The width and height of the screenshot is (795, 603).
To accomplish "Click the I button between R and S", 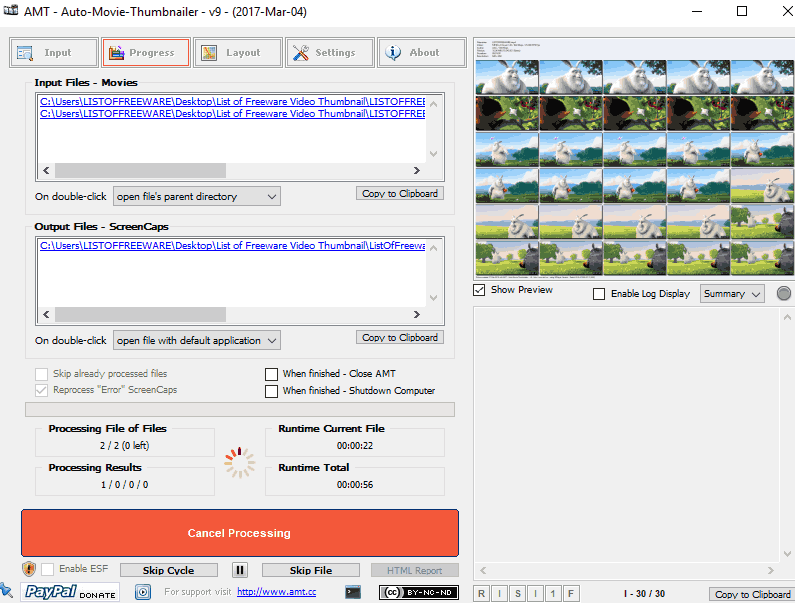I will click(x=499, y=593).
